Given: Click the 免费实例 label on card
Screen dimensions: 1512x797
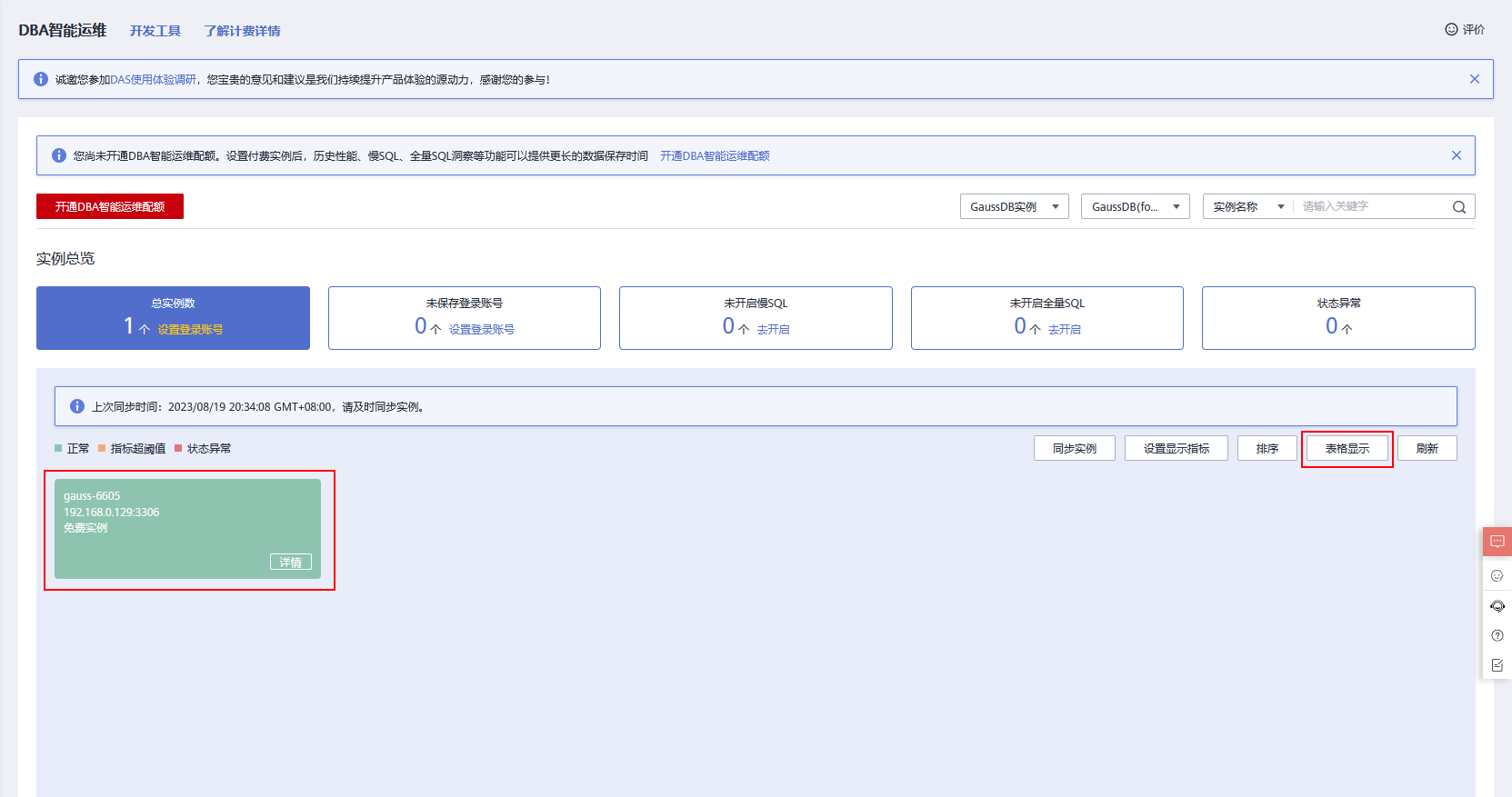Looking at the screenshot, I should point(85,528).
